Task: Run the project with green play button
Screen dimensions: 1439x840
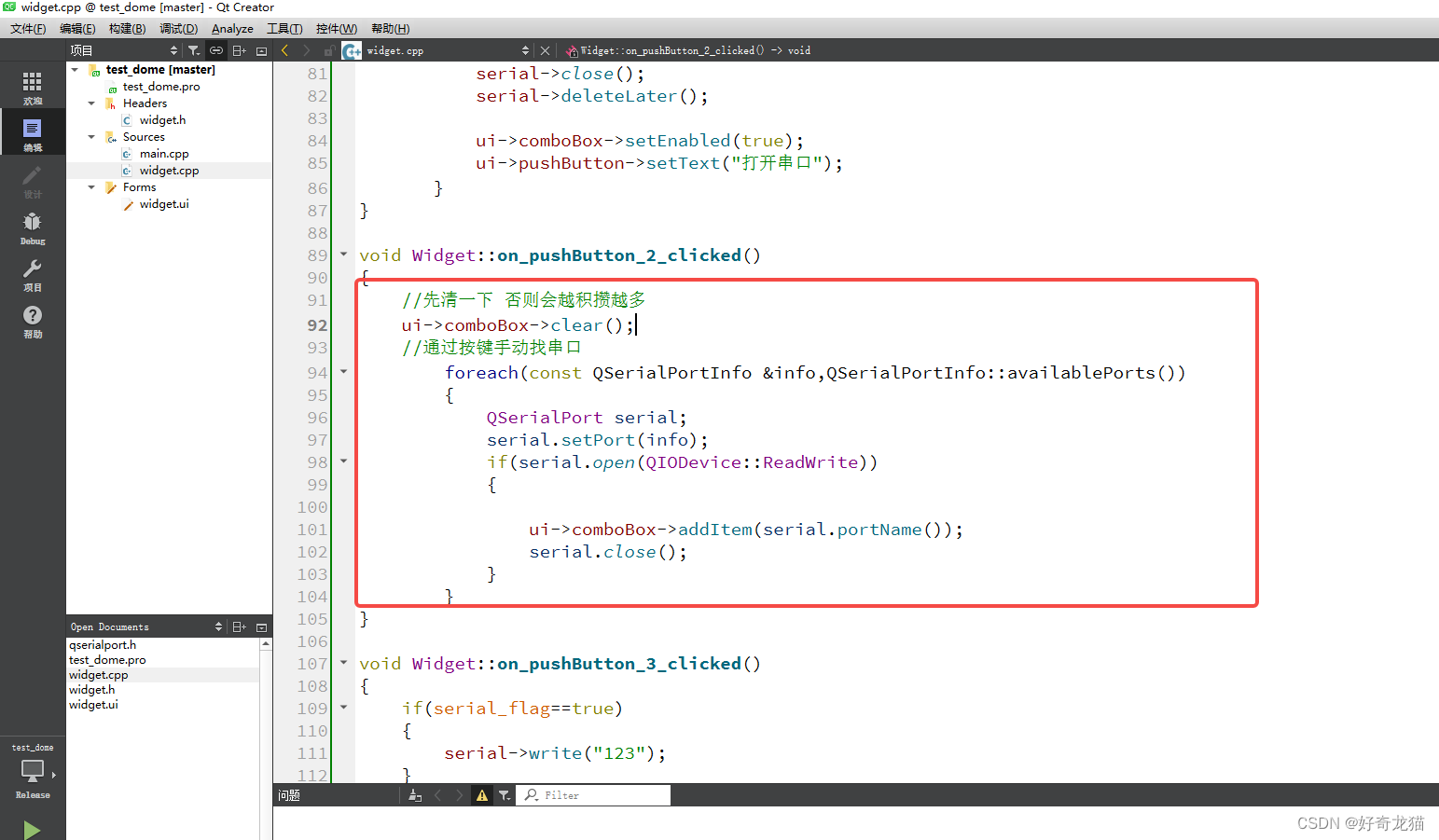Action: (x=32, y=829)
